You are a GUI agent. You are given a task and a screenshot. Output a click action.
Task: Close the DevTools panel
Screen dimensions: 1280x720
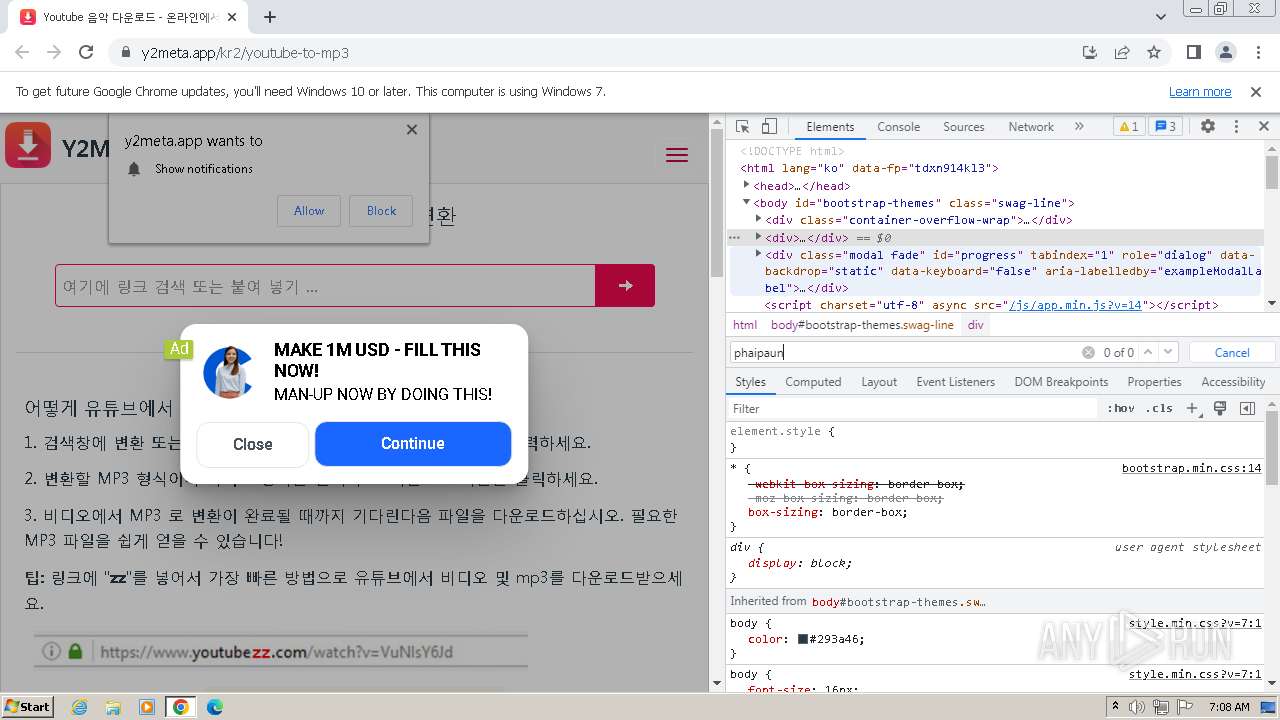(x=1264, y=127)
